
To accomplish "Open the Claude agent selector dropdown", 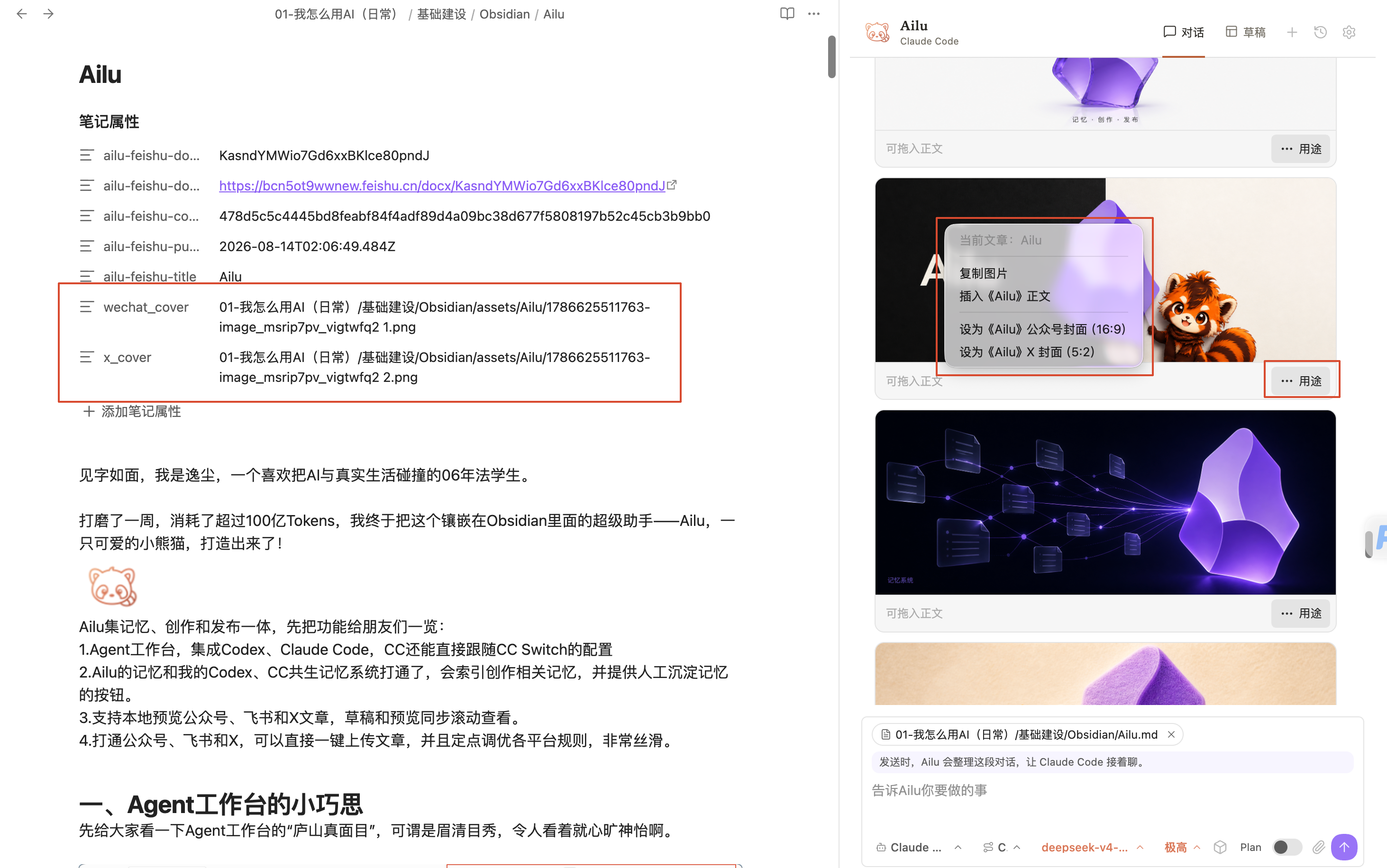I will pos(919,847).
